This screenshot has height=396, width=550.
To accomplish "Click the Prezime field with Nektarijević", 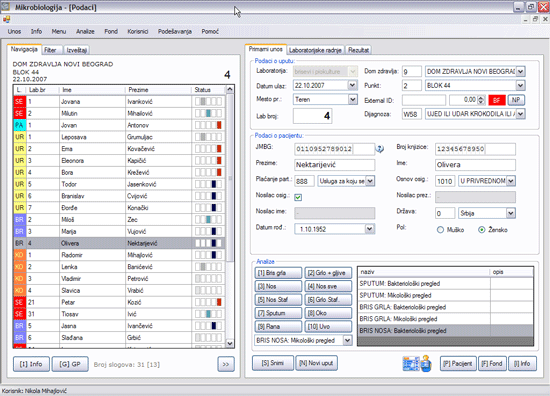I will (x=334, y=165).
